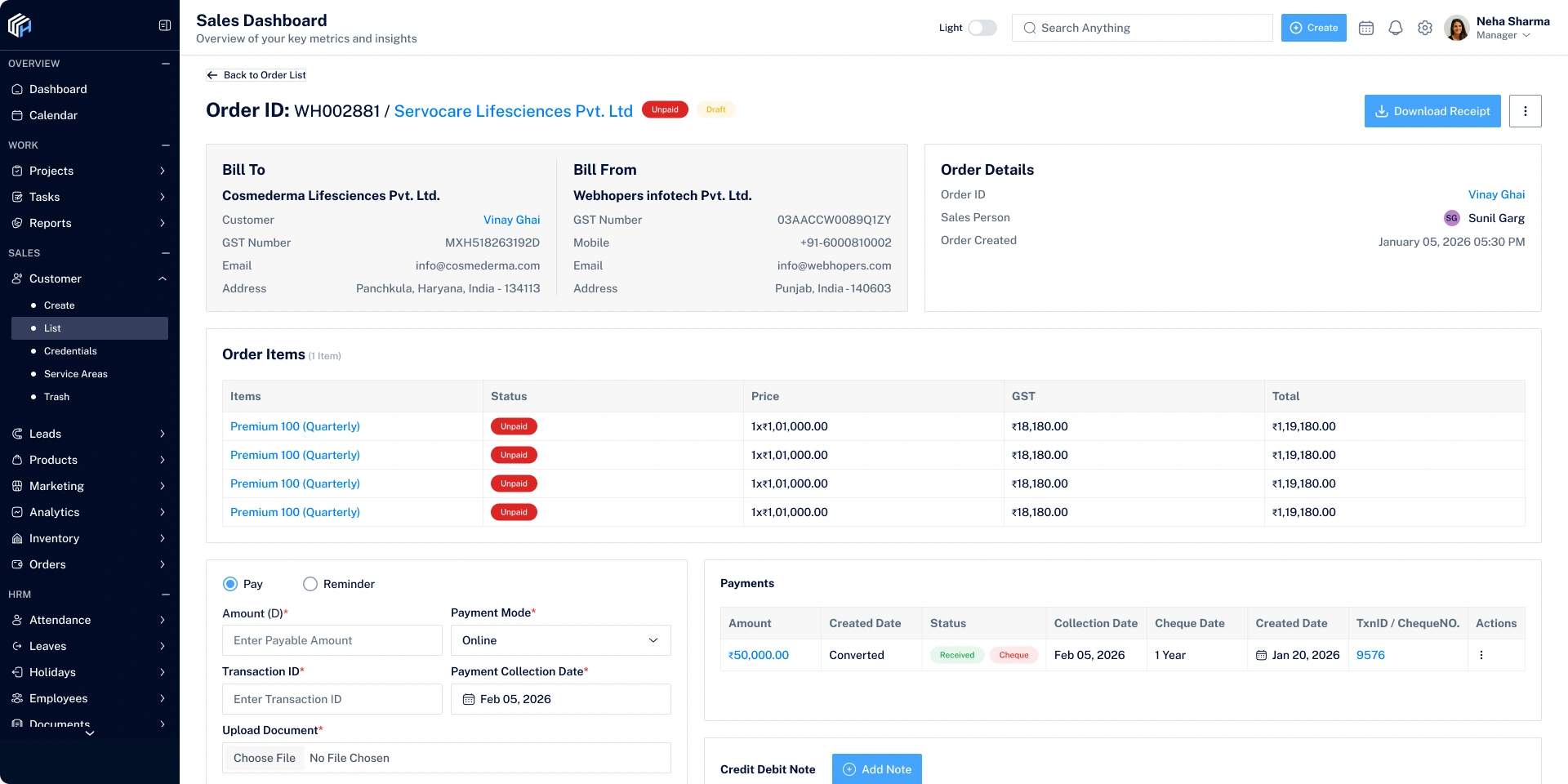Click Dashboard home icon in sidebar
This screenshot has width=1568, height=784.
[17, 89]
